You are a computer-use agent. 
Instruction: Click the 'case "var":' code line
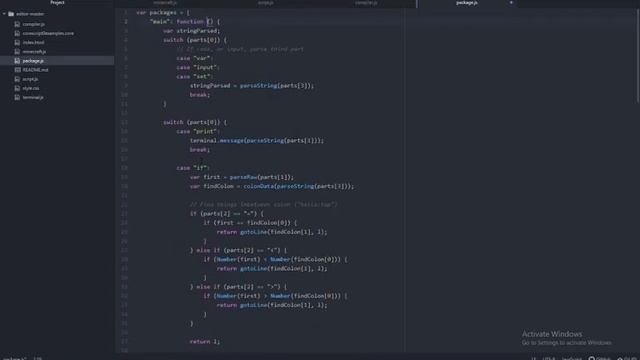point(195,58)
